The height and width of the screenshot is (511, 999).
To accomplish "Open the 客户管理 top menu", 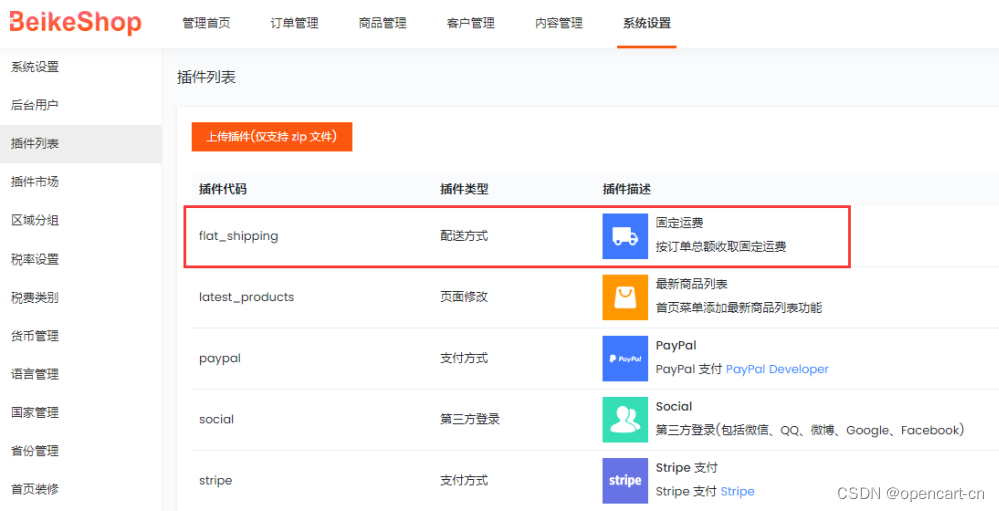I will tap(471, 24).
